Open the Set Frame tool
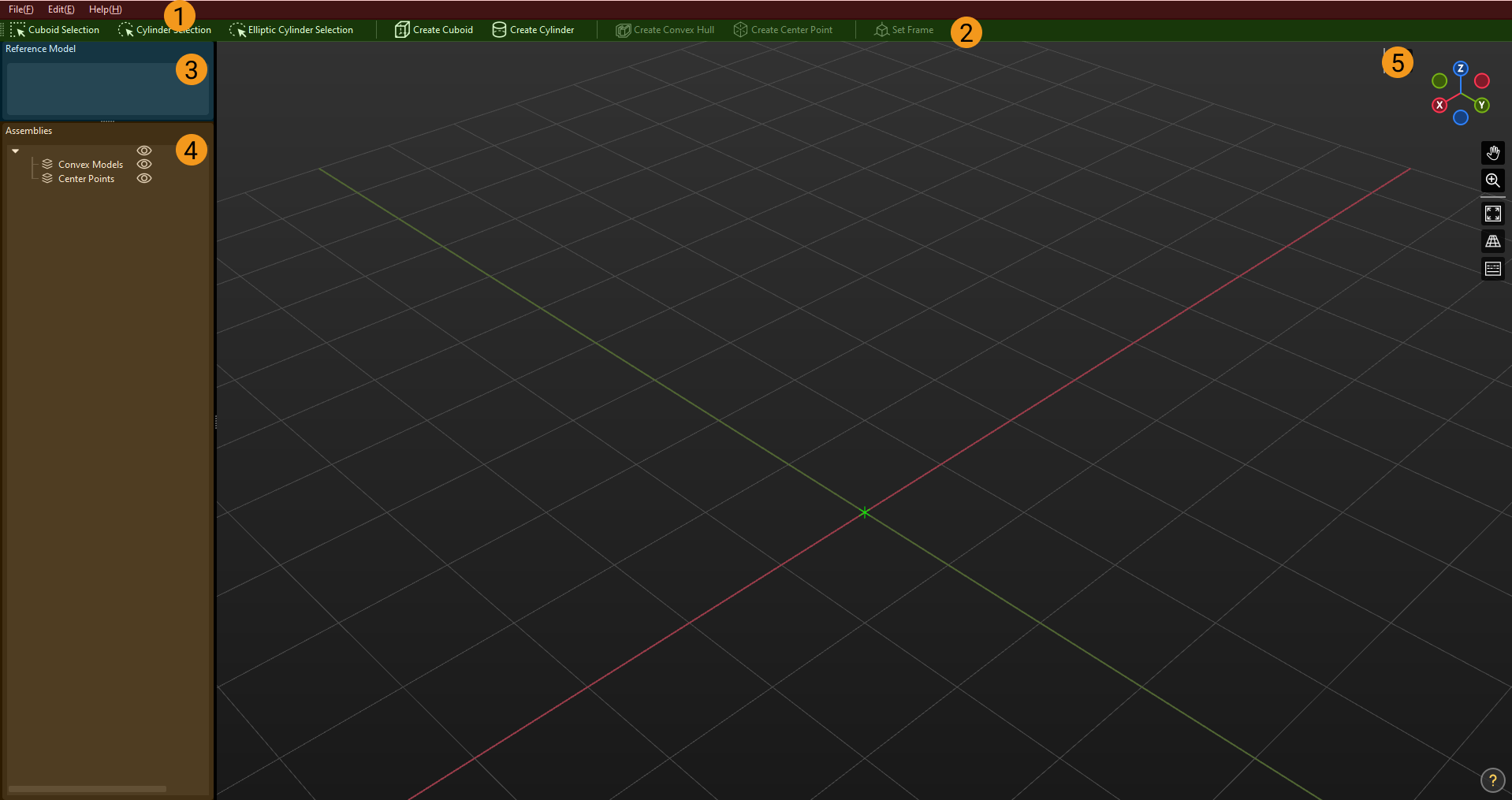This screenshot has width=1512, height=800. pos(903,29)
